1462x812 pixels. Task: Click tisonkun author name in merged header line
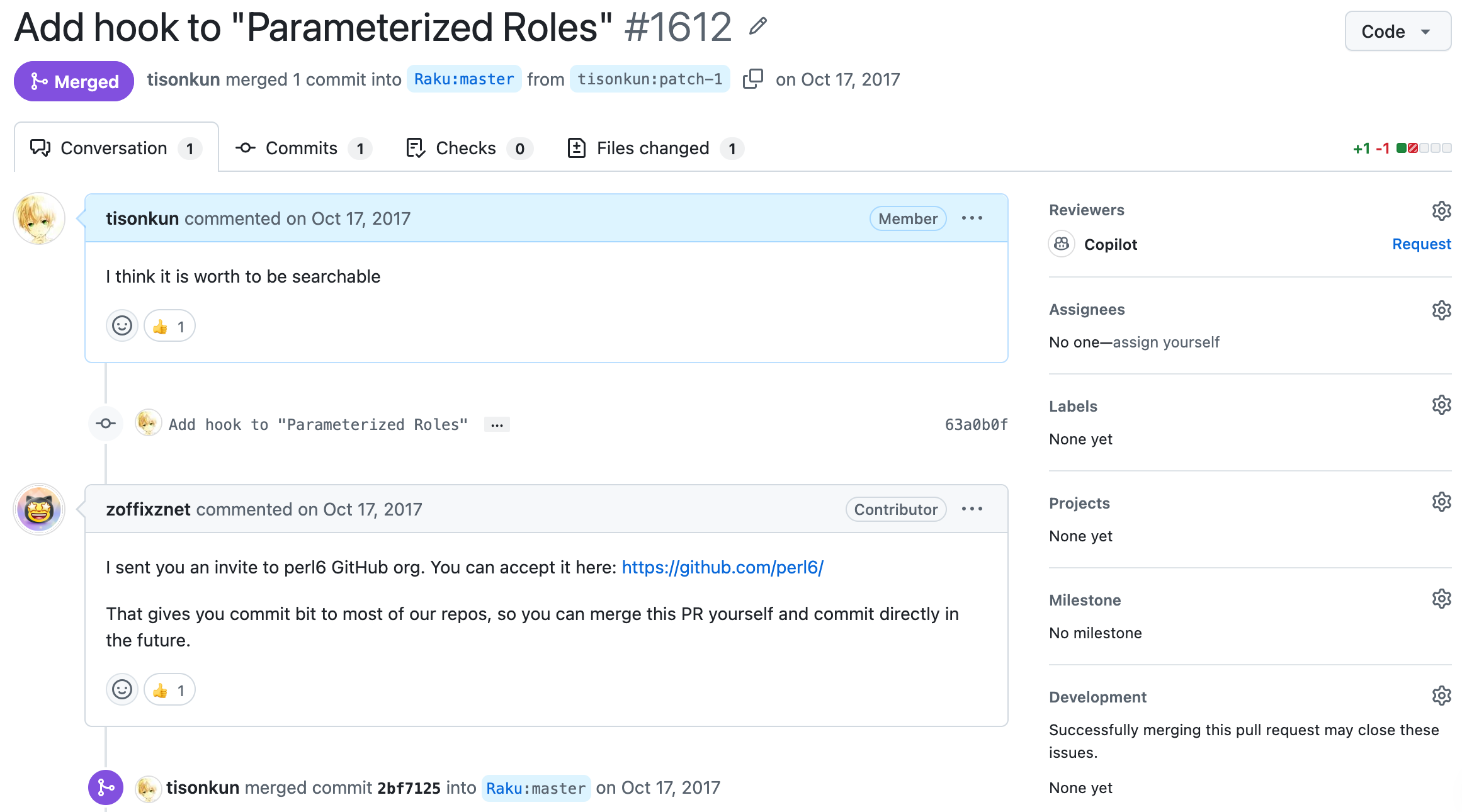183,79
